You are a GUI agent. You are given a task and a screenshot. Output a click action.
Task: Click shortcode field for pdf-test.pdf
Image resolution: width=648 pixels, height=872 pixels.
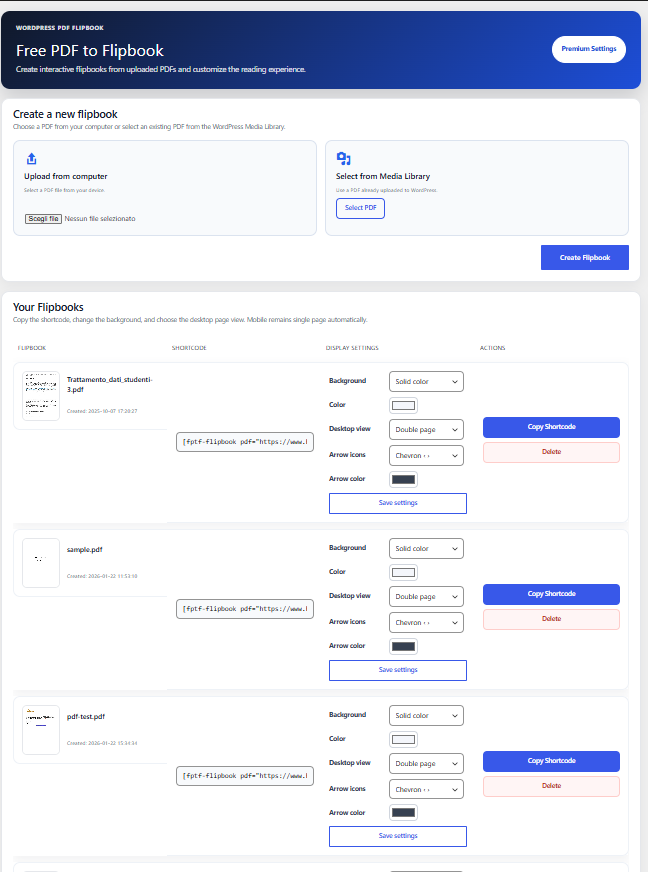point(245,776)
